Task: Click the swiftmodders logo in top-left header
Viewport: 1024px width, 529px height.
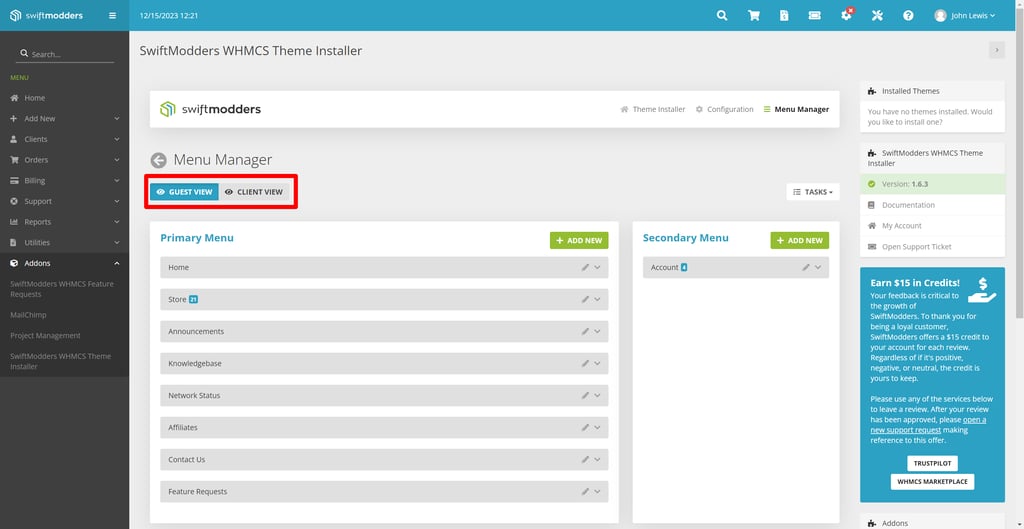Action: click(46, 16)
